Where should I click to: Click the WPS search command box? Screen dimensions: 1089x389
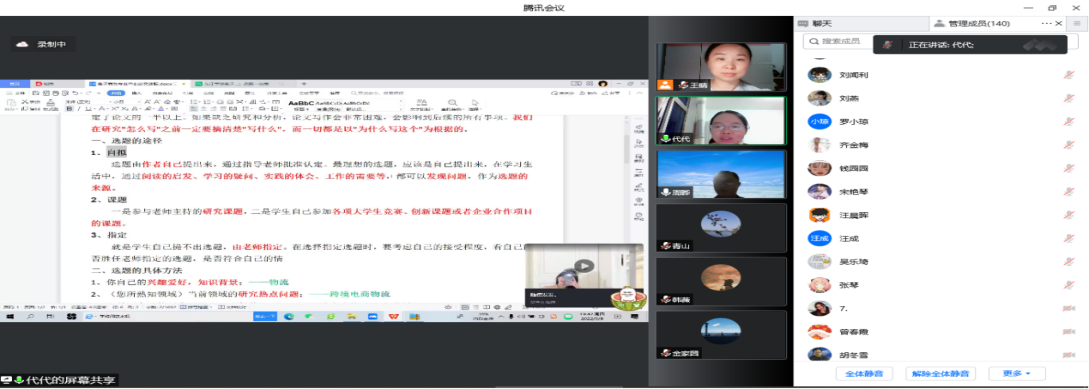pyautogui.click(x=378, y=92)
